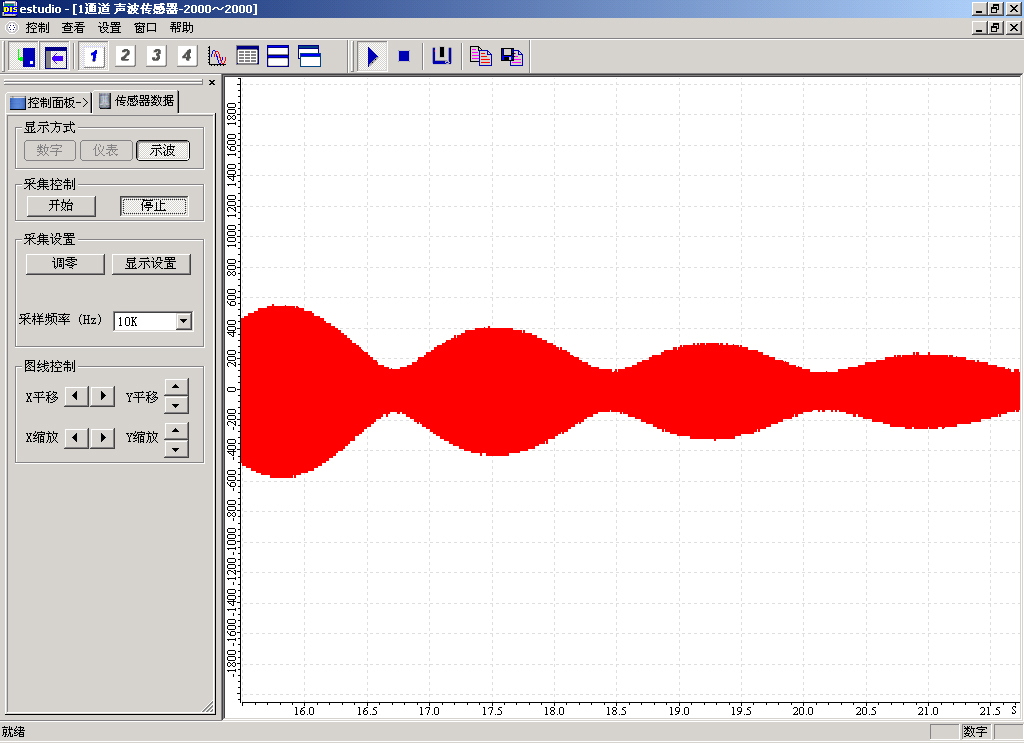Image resolution: width=1024 pixels, height=743 pixels.
Task: Click the save data floppy icon
Action: tap(512, 56)
